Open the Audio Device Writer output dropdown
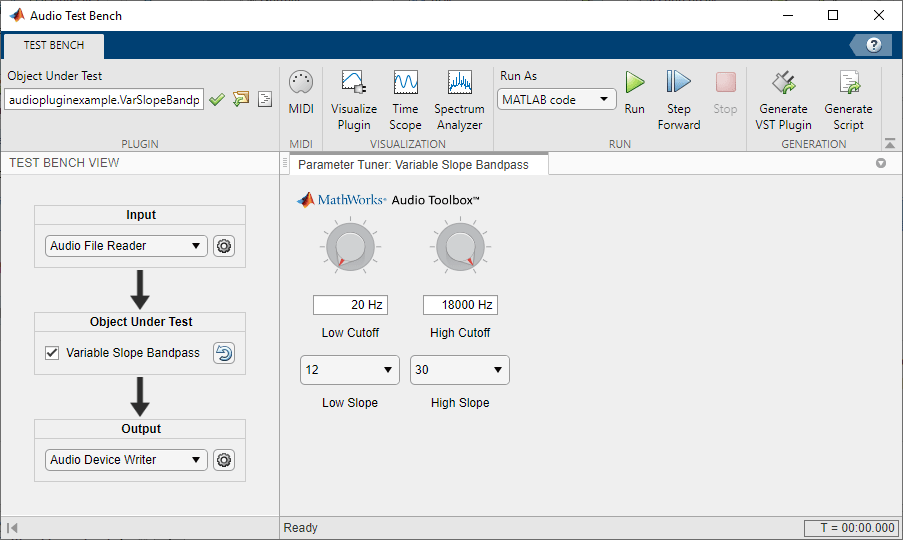This screenshot has height=540, width=903. pyautogui.click(x=126, y=460)
